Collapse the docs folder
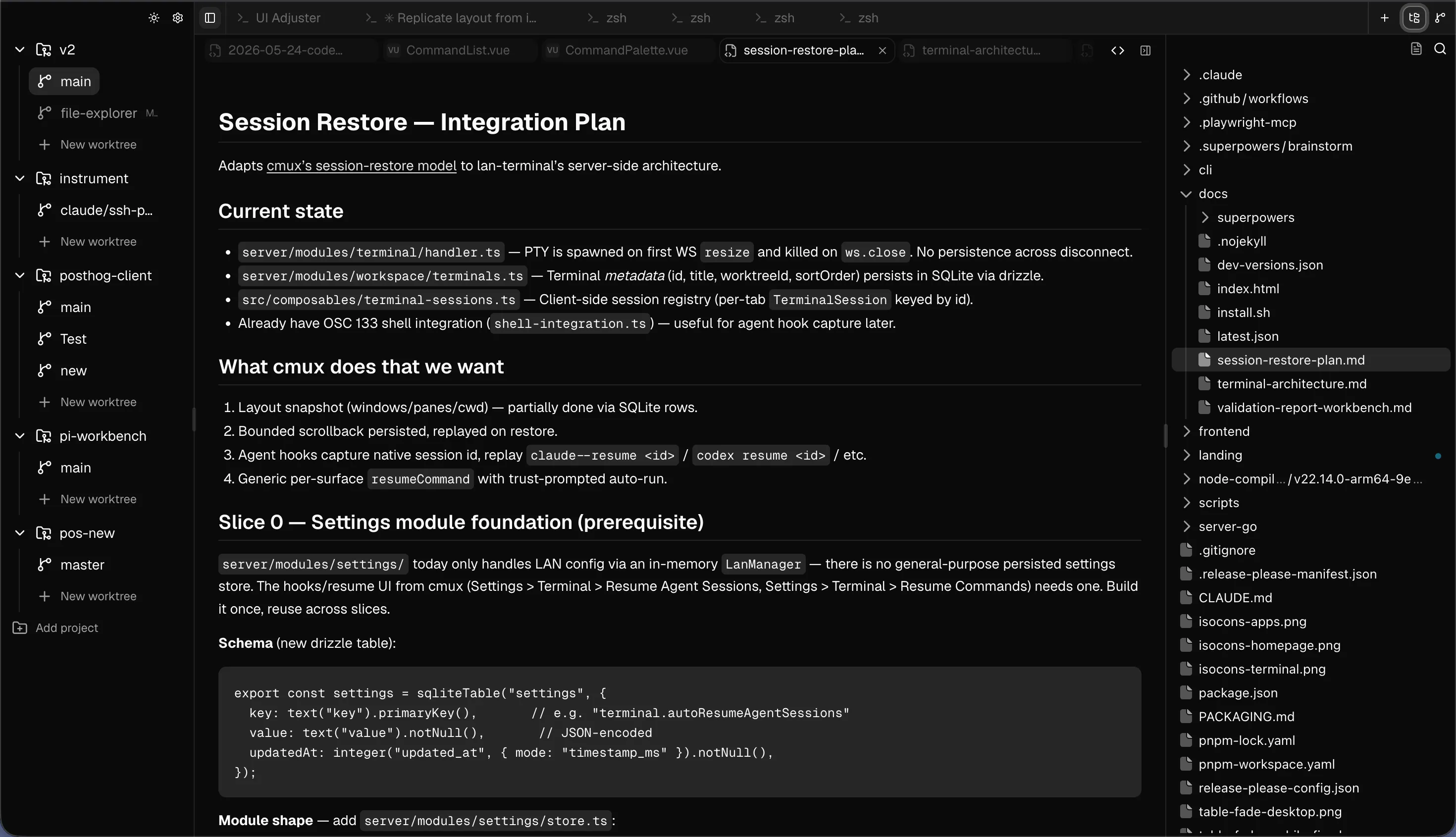Screen dimensions: 1456x837 [1186, 194]
